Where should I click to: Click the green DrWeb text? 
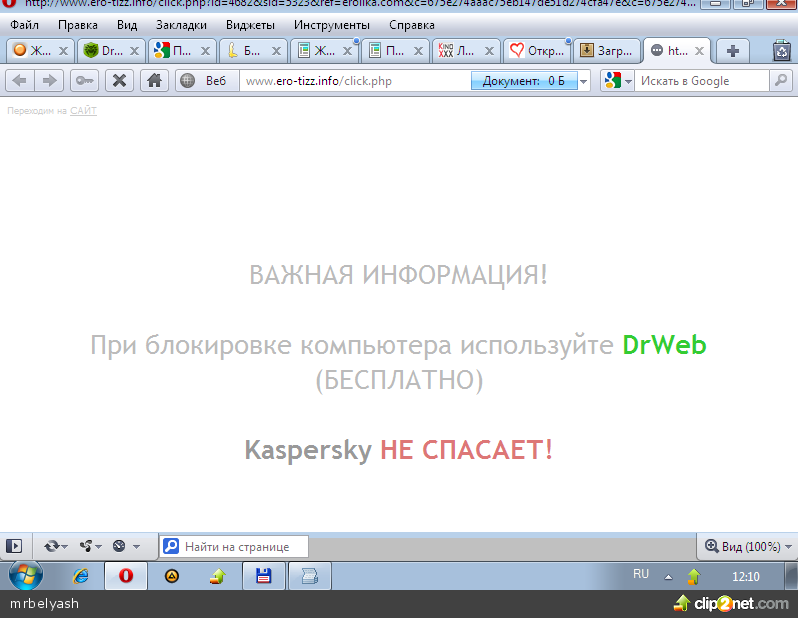point(664,345)
